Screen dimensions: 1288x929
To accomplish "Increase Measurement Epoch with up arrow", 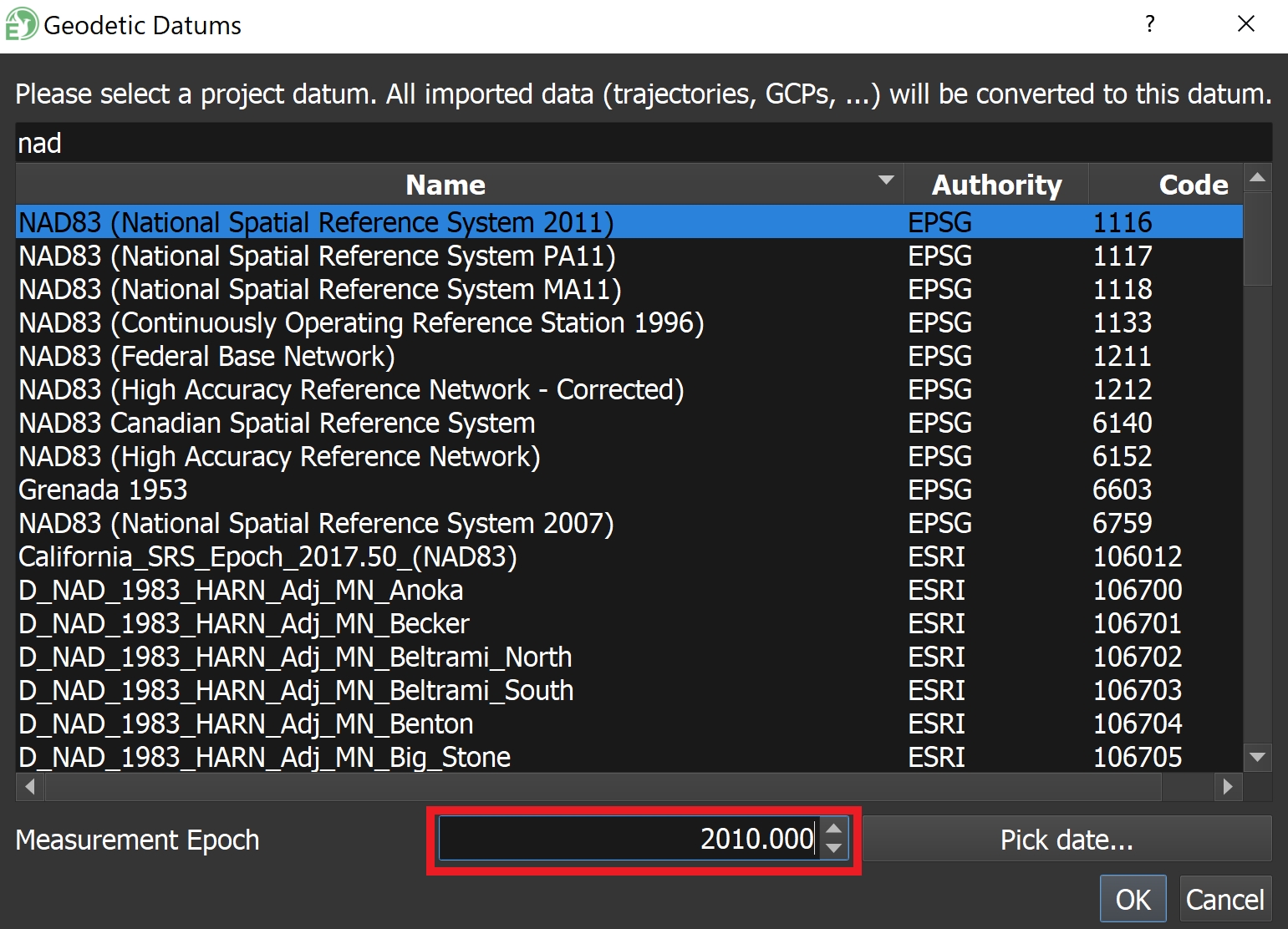I will tap(833, 830).
